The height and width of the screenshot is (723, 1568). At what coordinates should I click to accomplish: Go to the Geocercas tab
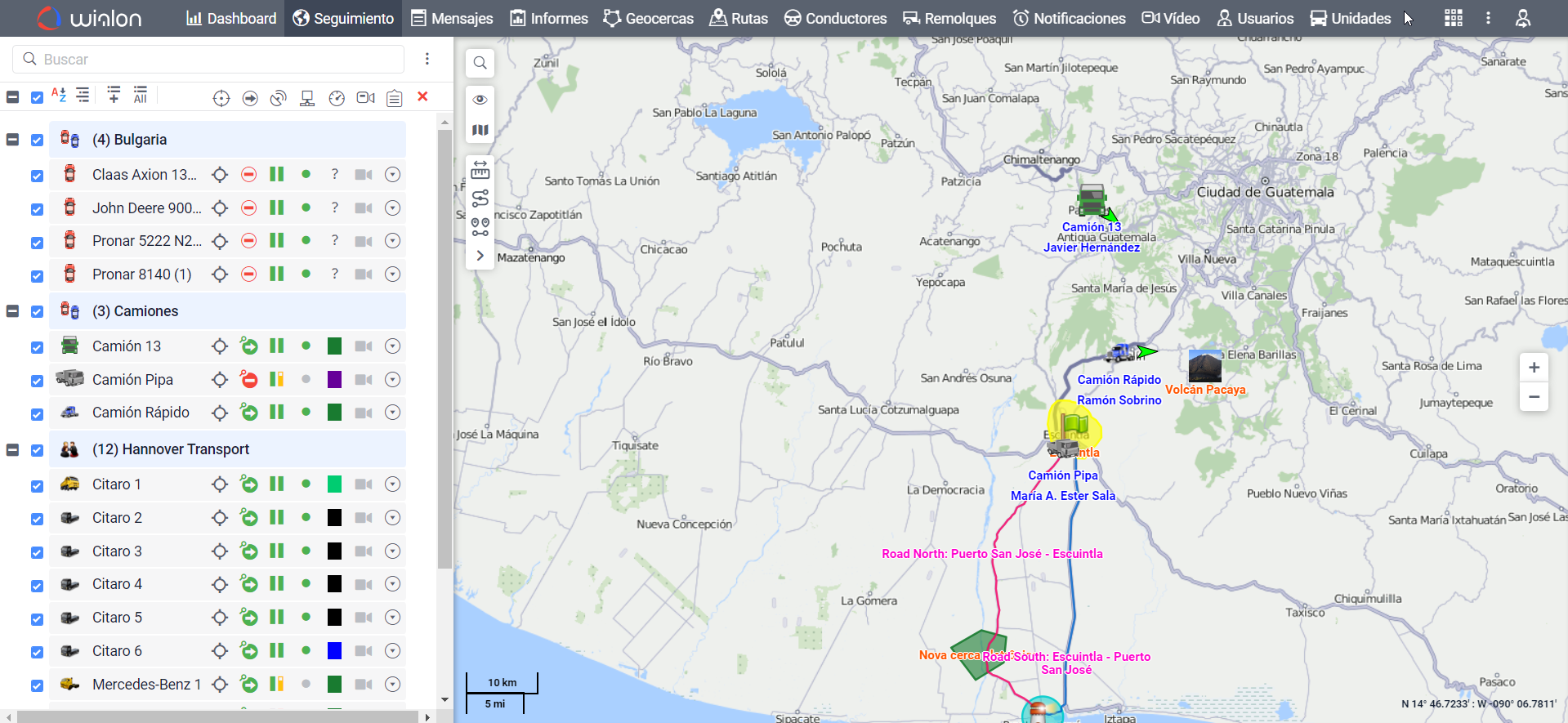pos(648,18)
